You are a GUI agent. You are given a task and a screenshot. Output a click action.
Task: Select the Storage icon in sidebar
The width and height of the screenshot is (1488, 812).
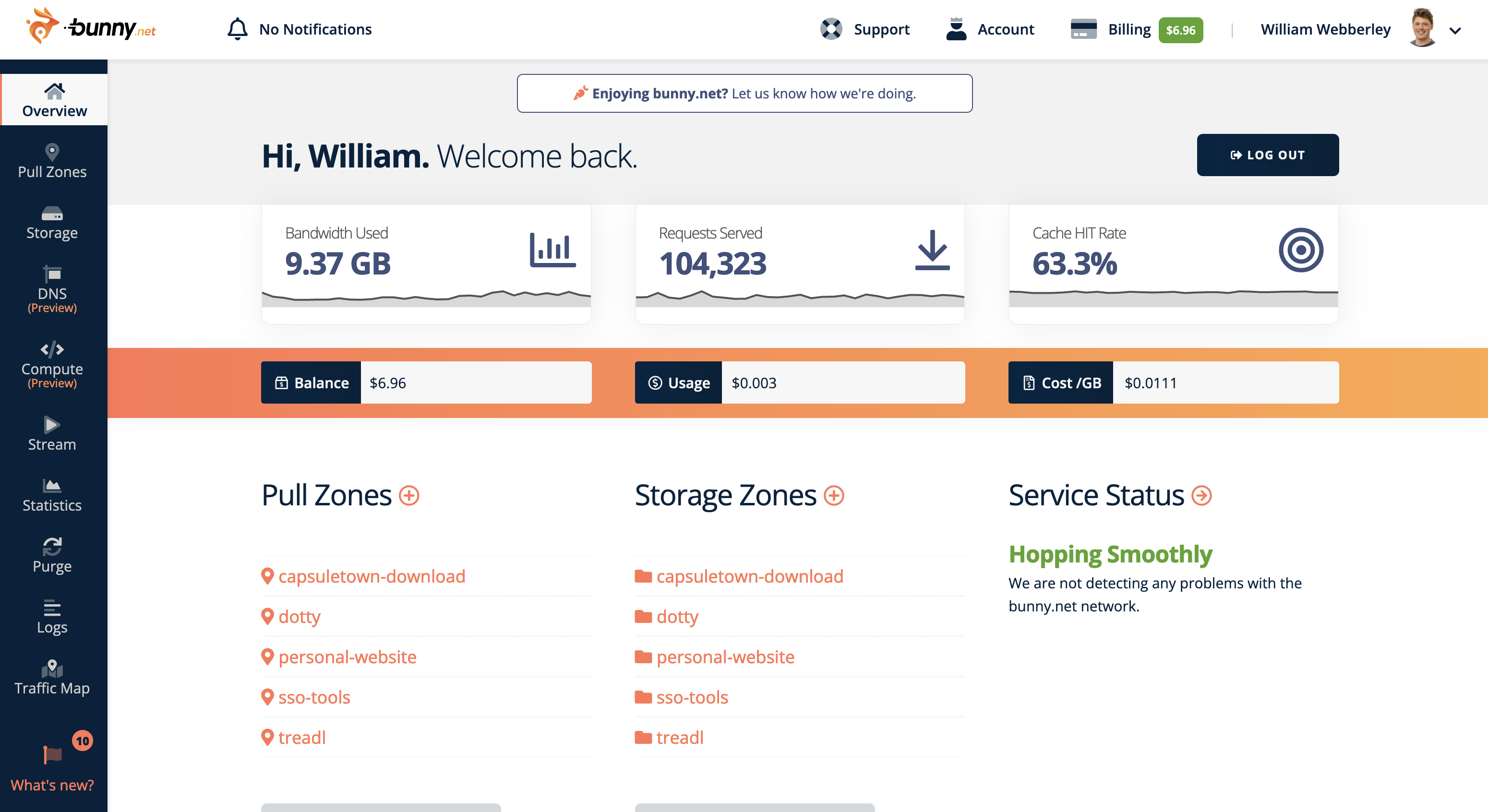(x=52, y=222)
